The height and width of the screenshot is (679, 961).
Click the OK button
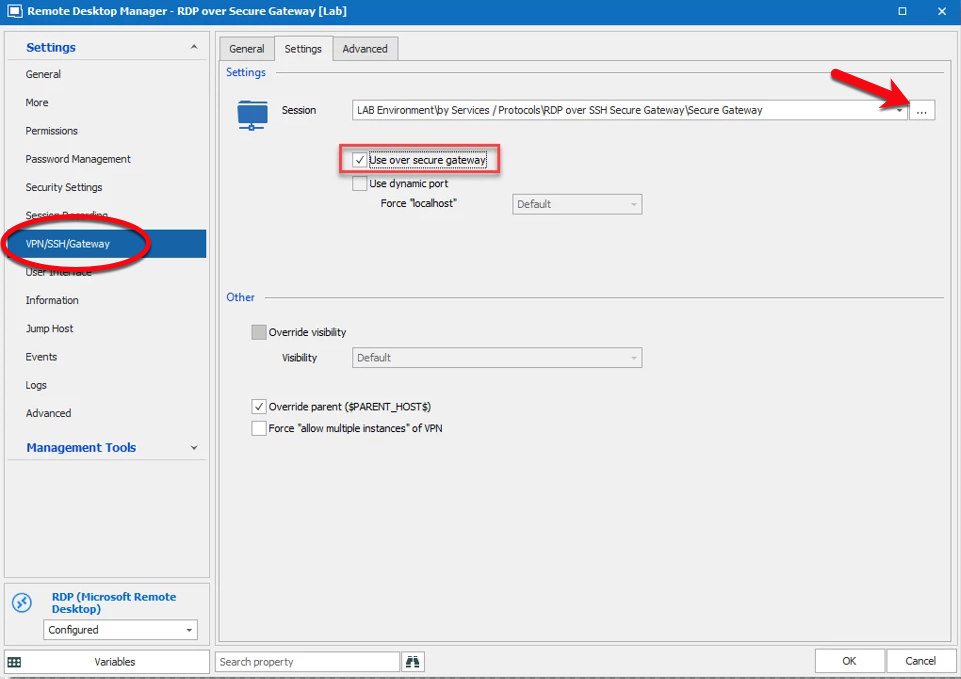[849, 661]
